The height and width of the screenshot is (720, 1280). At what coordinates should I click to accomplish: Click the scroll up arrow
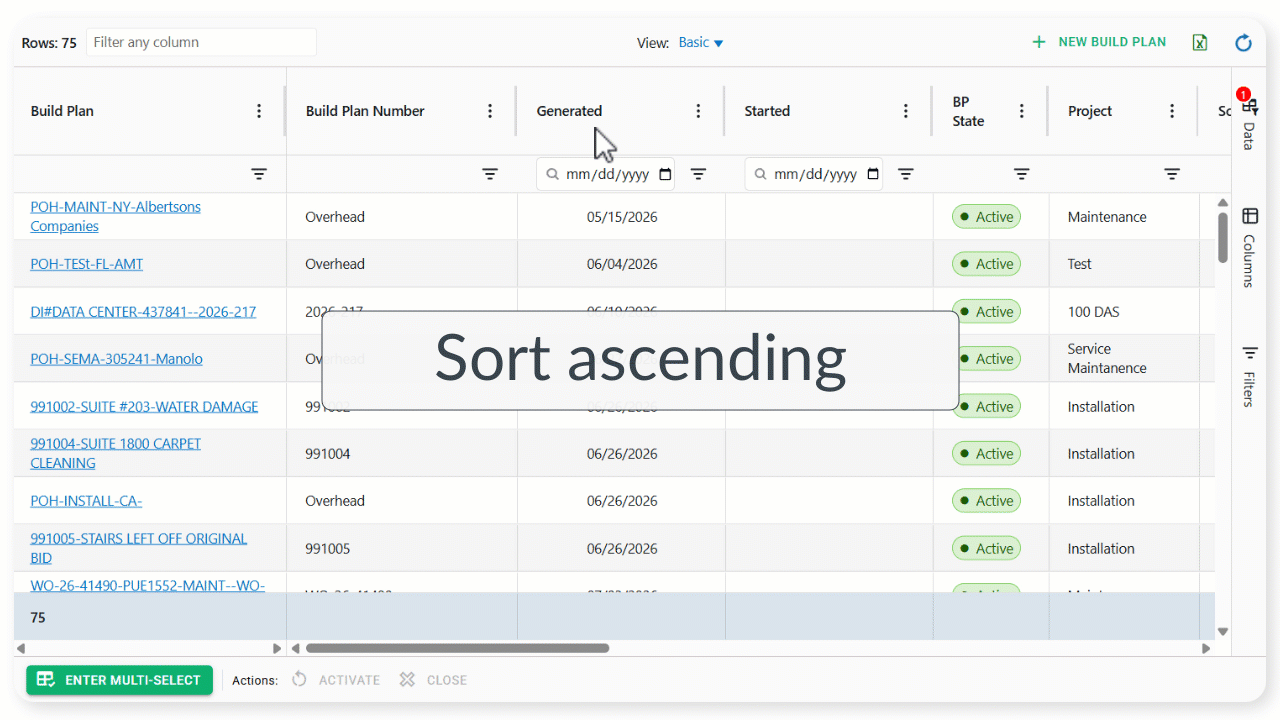(x=1223, y=202)
